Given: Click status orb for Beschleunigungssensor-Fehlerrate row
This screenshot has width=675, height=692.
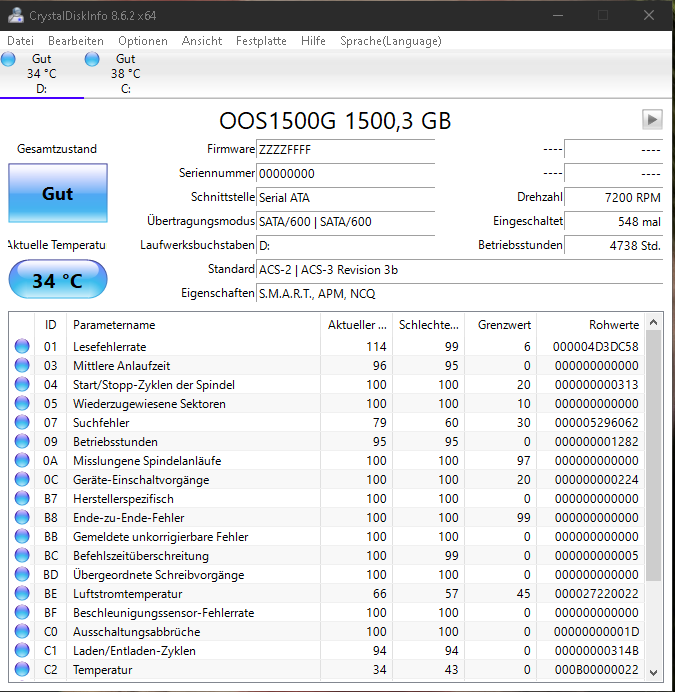Looking at the screenshot, I should [x=22, y=612].
